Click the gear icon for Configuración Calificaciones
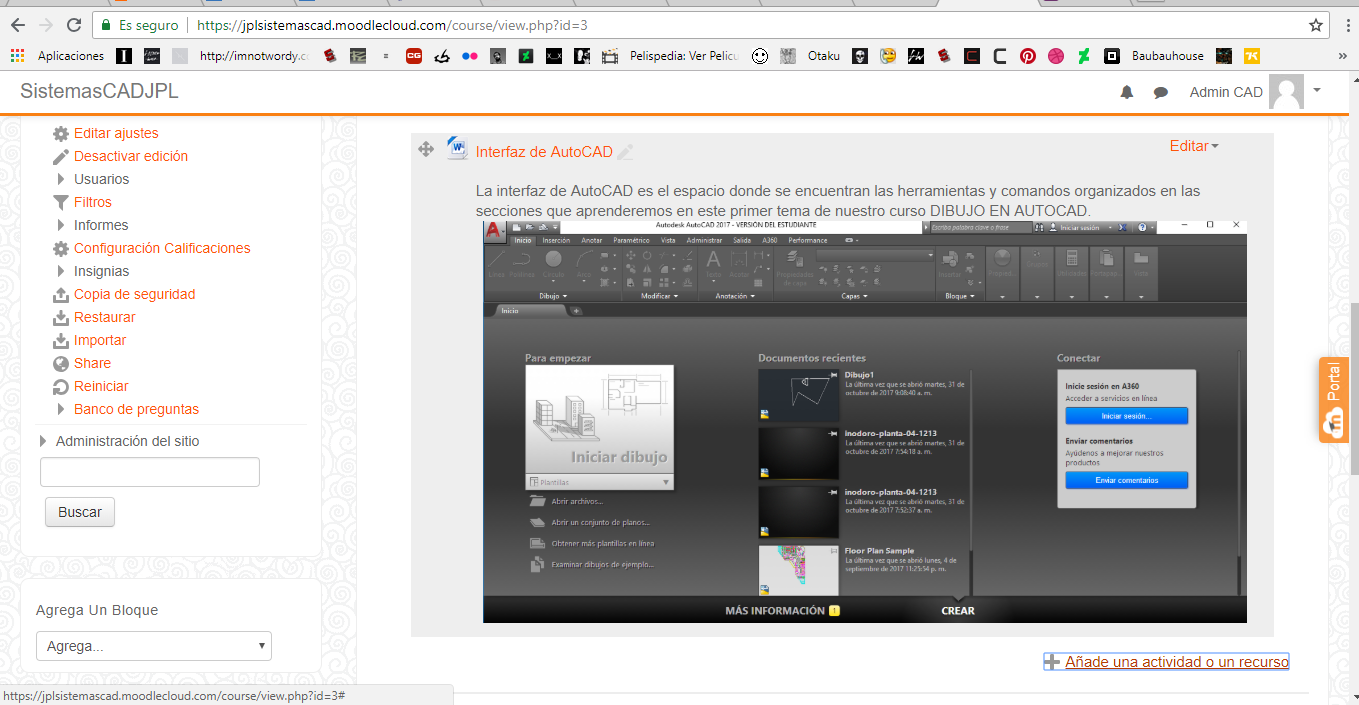 tap(61, 248)
